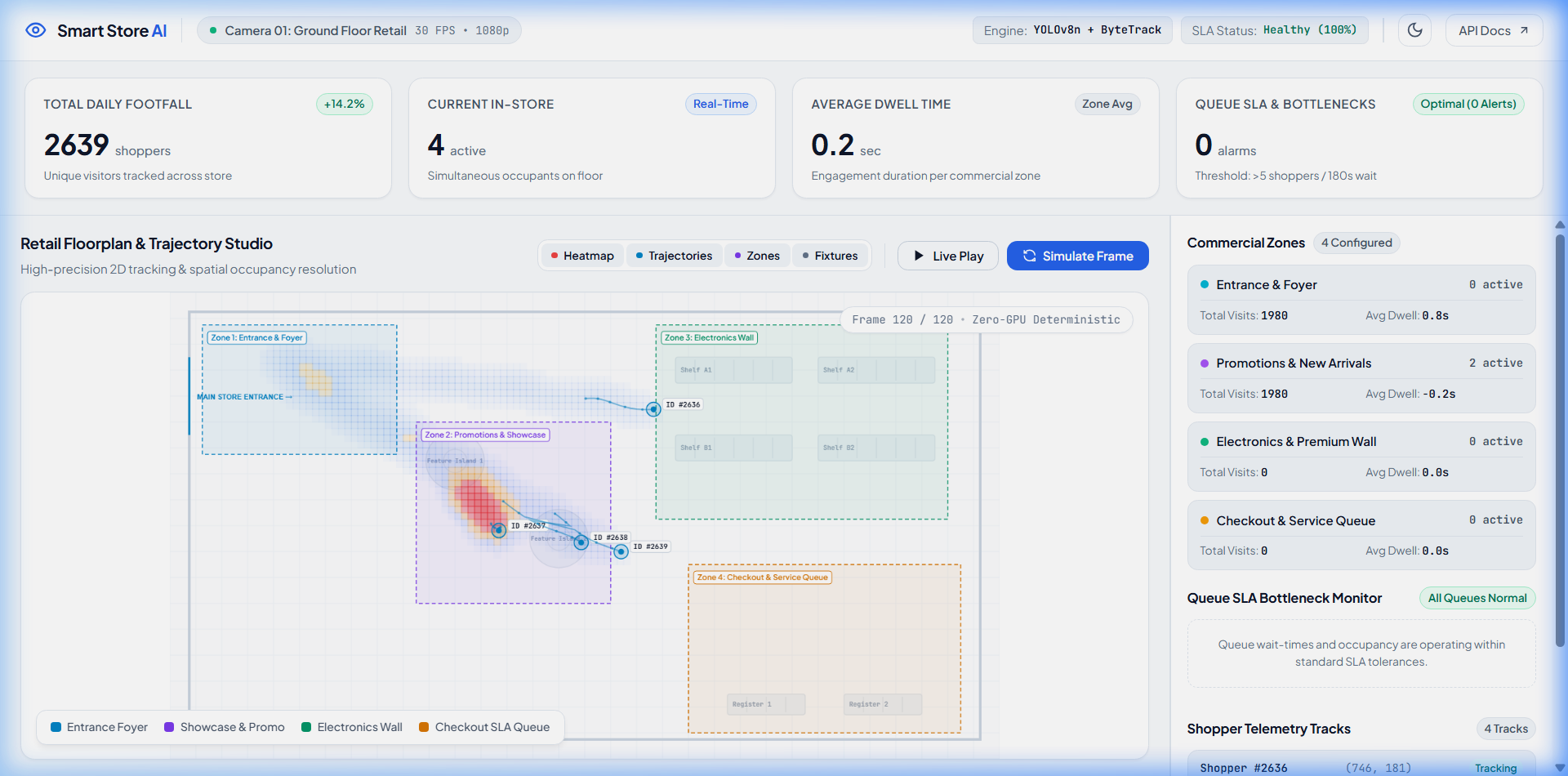Click SLA Status Healthy badge

coord(1274,30)
